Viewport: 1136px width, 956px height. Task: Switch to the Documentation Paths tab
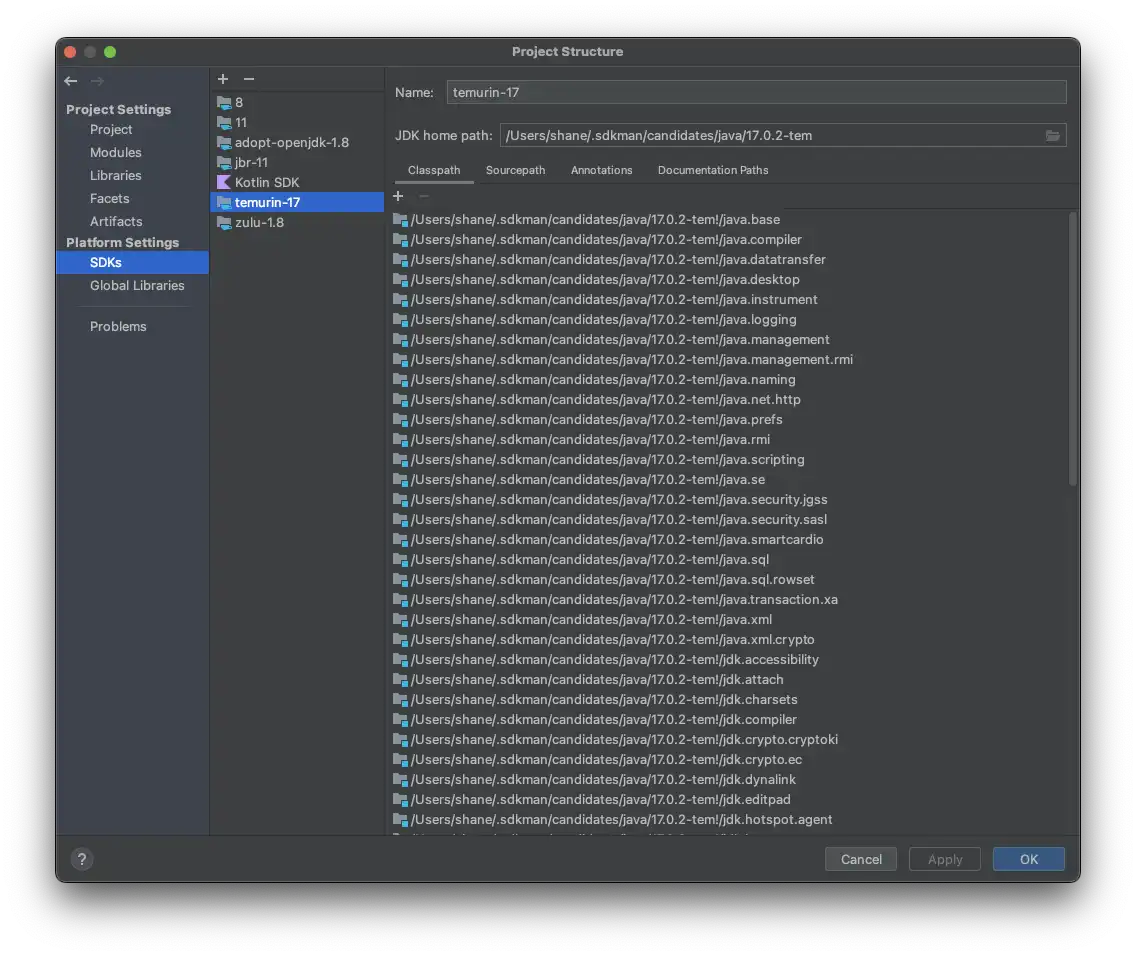[713, 170]
